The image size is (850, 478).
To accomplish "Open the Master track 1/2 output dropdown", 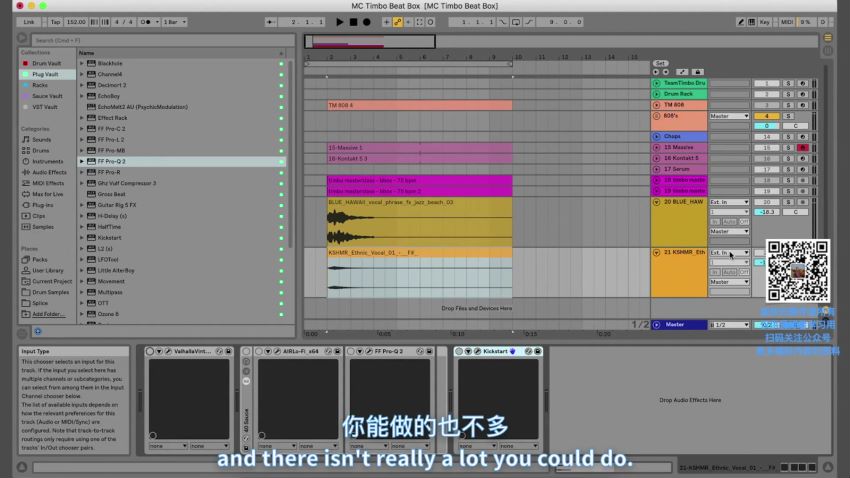I will point(730,325).
